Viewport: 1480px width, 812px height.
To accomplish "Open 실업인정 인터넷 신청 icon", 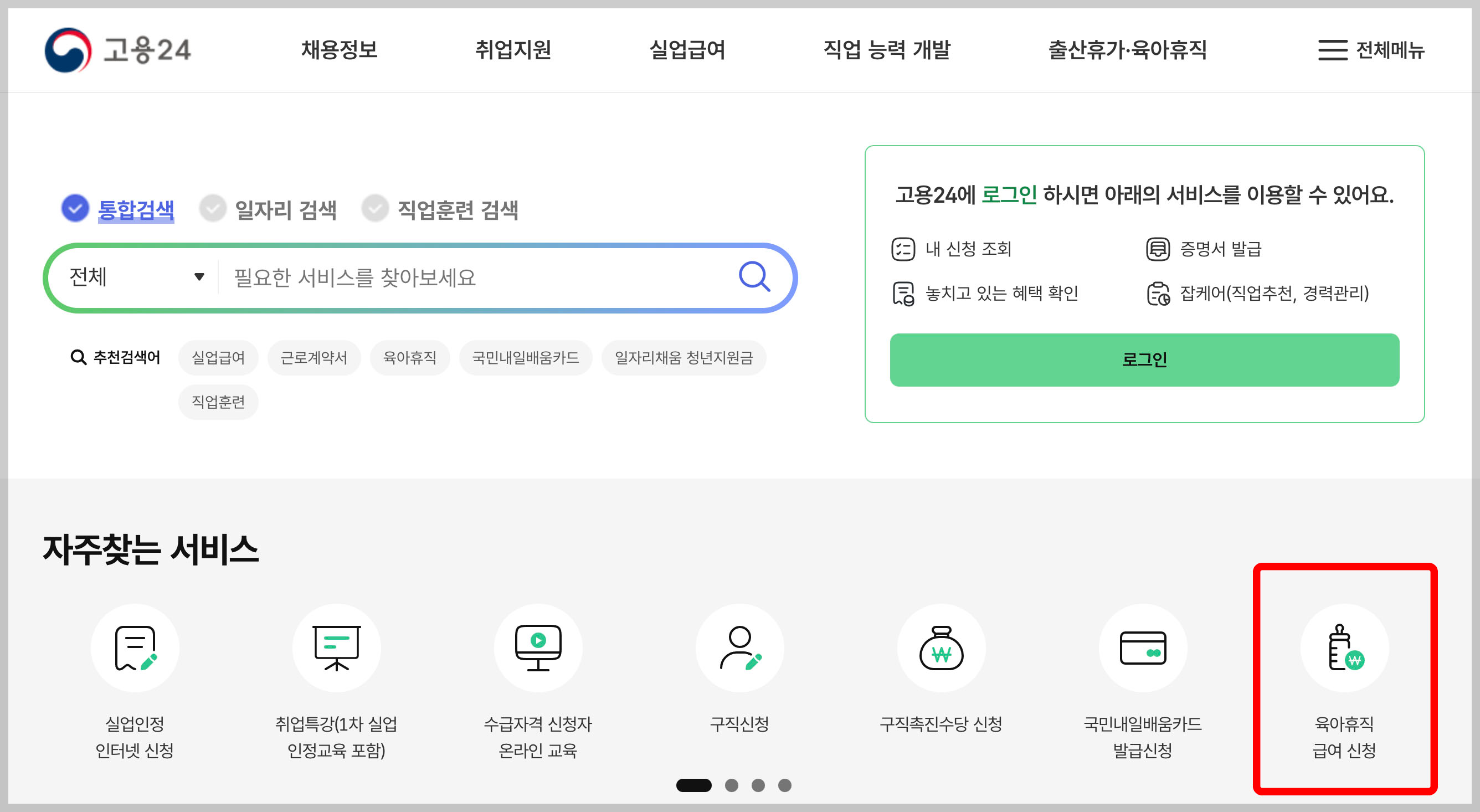I will pos(135,647).
